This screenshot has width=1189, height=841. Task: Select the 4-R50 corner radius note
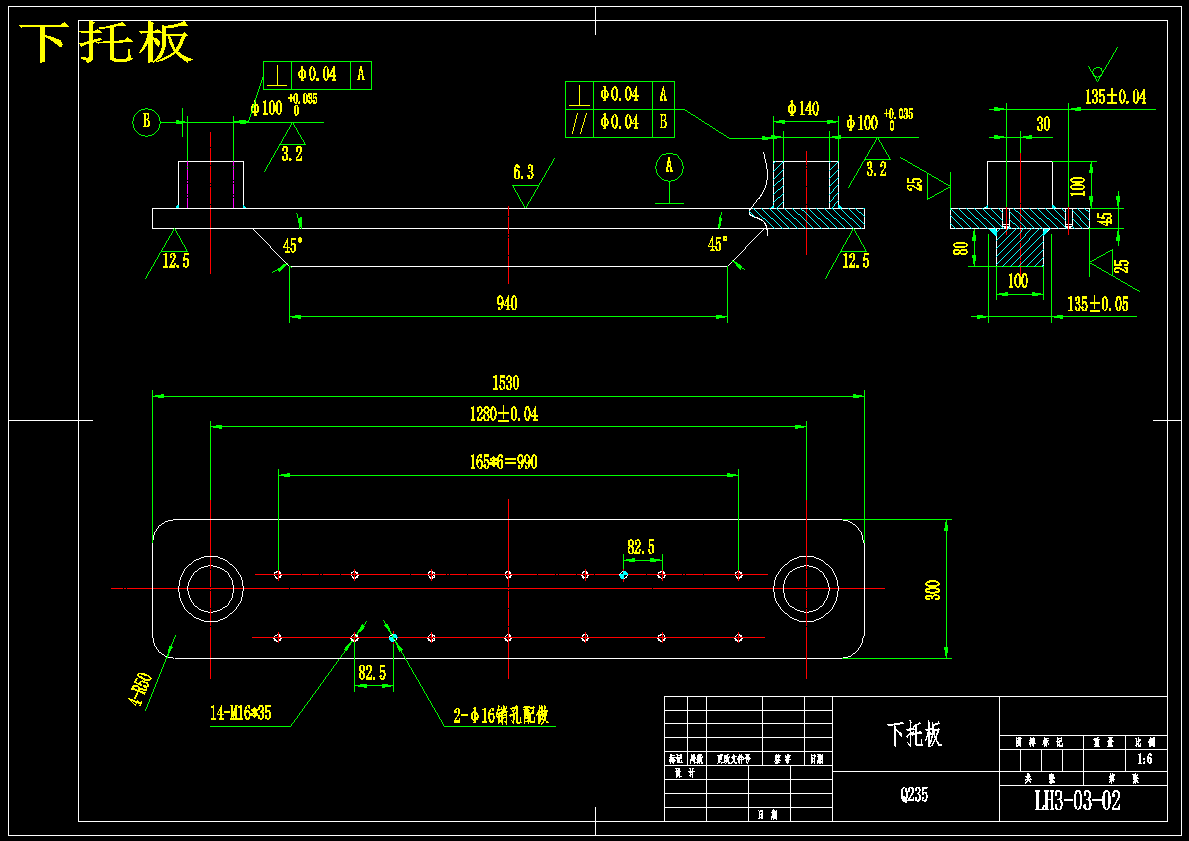tap(142, 689)
